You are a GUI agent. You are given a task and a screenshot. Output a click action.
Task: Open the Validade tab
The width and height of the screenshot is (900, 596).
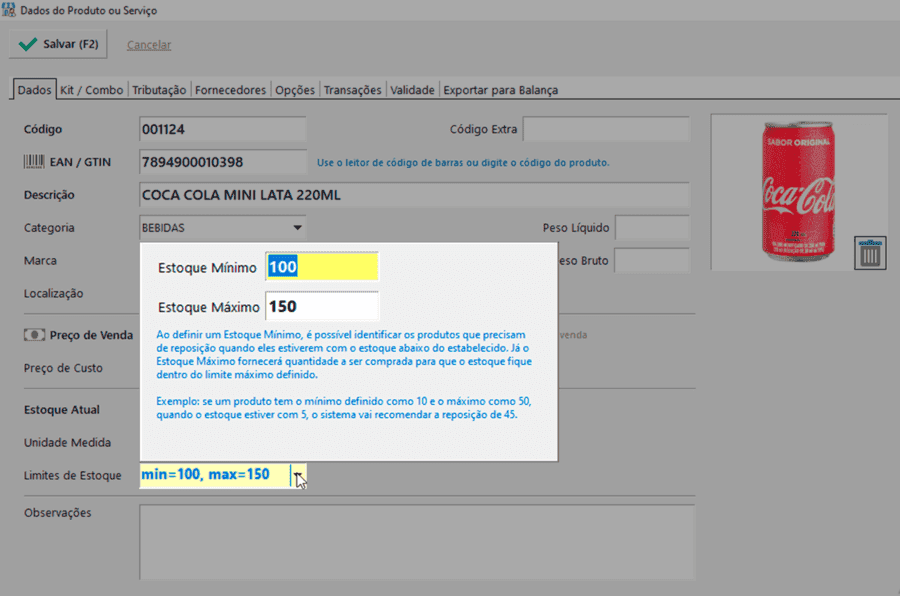pyautogui.click(x=413, y=89)
